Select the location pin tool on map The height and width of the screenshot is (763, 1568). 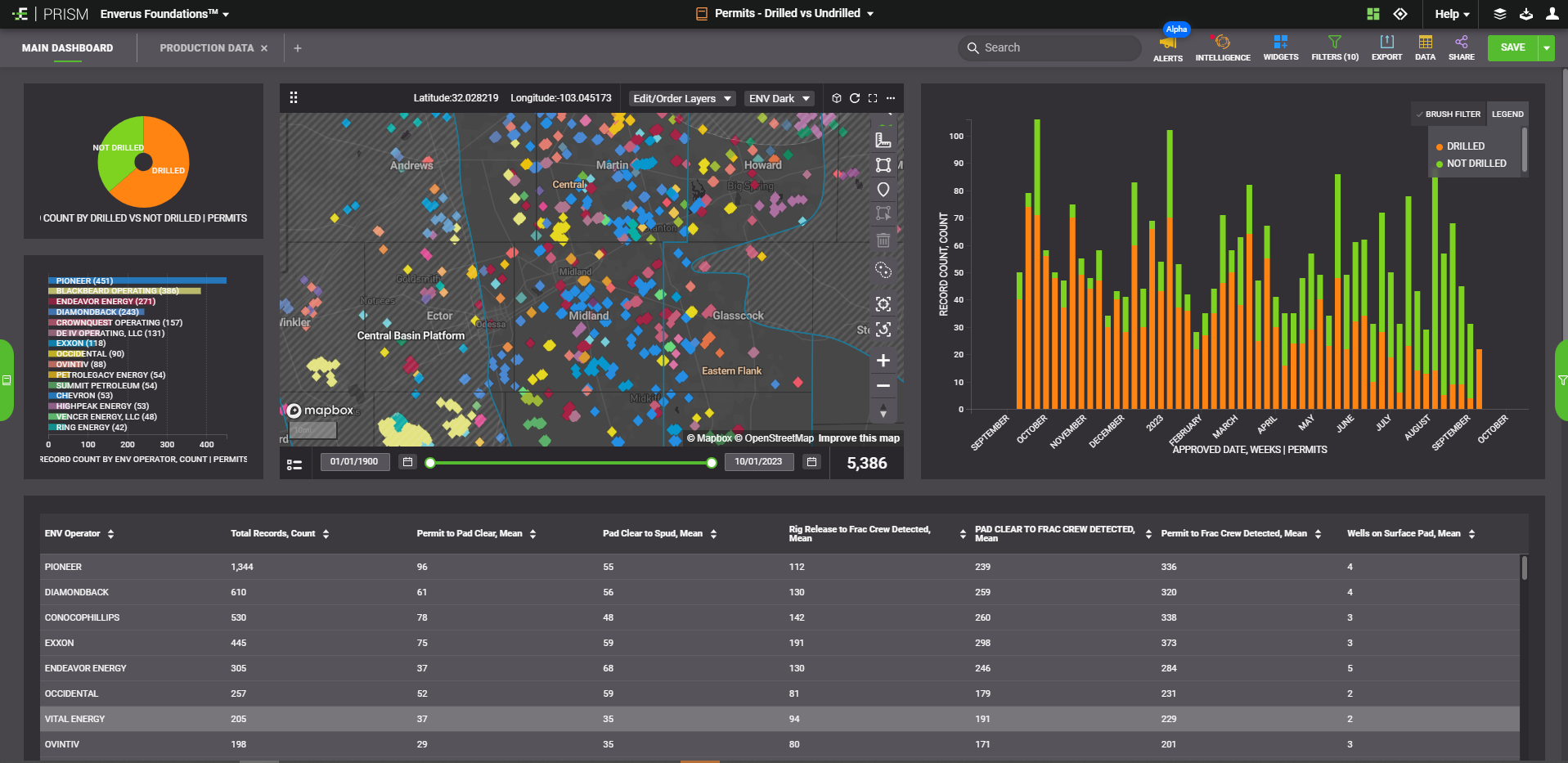pyautogui.click(x=883, y=190)
